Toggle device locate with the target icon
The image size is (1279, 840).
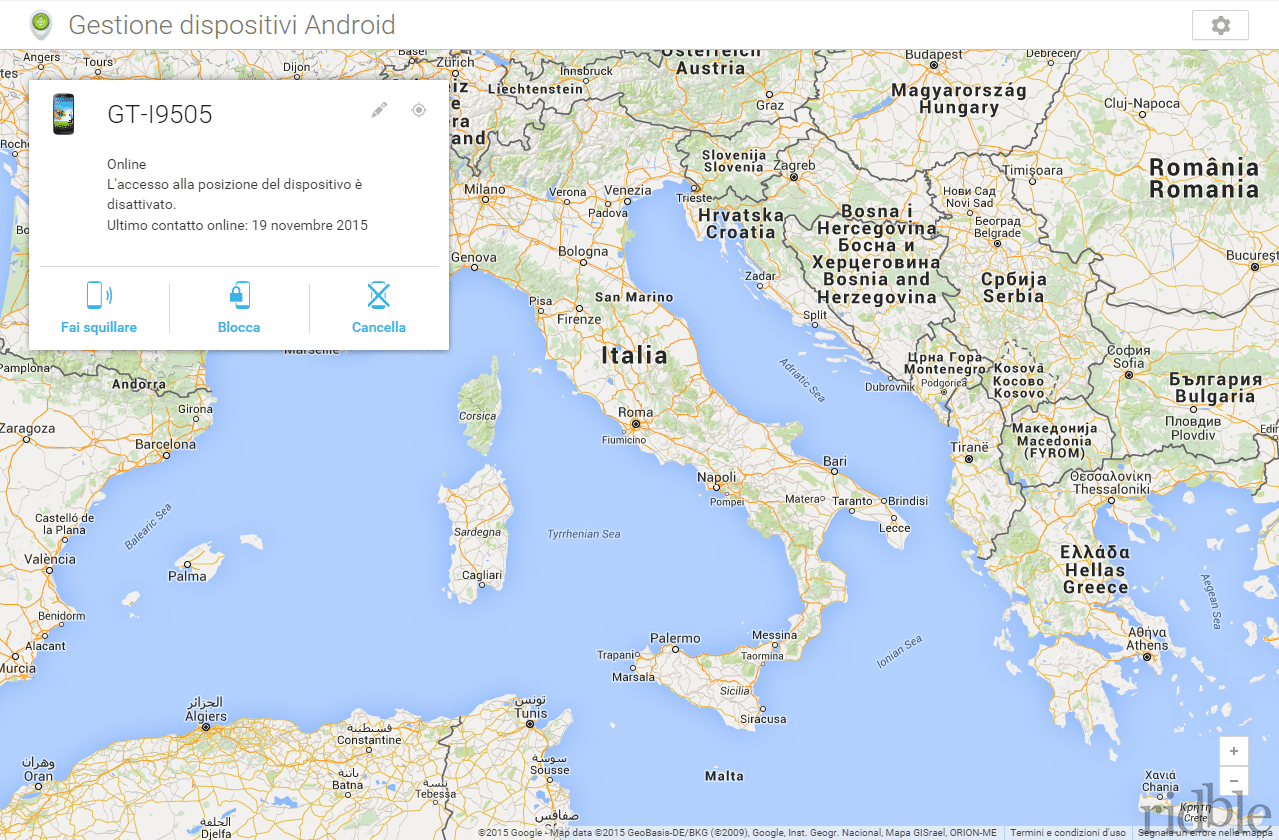point(418,110)
